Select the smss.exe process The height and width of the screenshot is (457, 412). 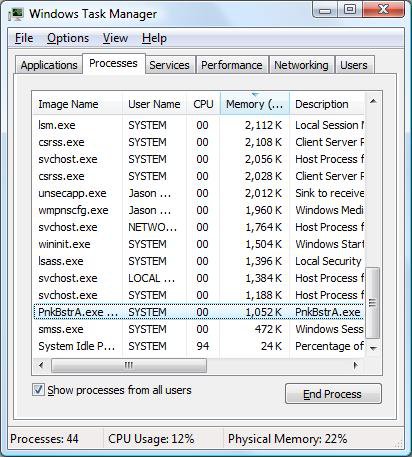(198, 329)
